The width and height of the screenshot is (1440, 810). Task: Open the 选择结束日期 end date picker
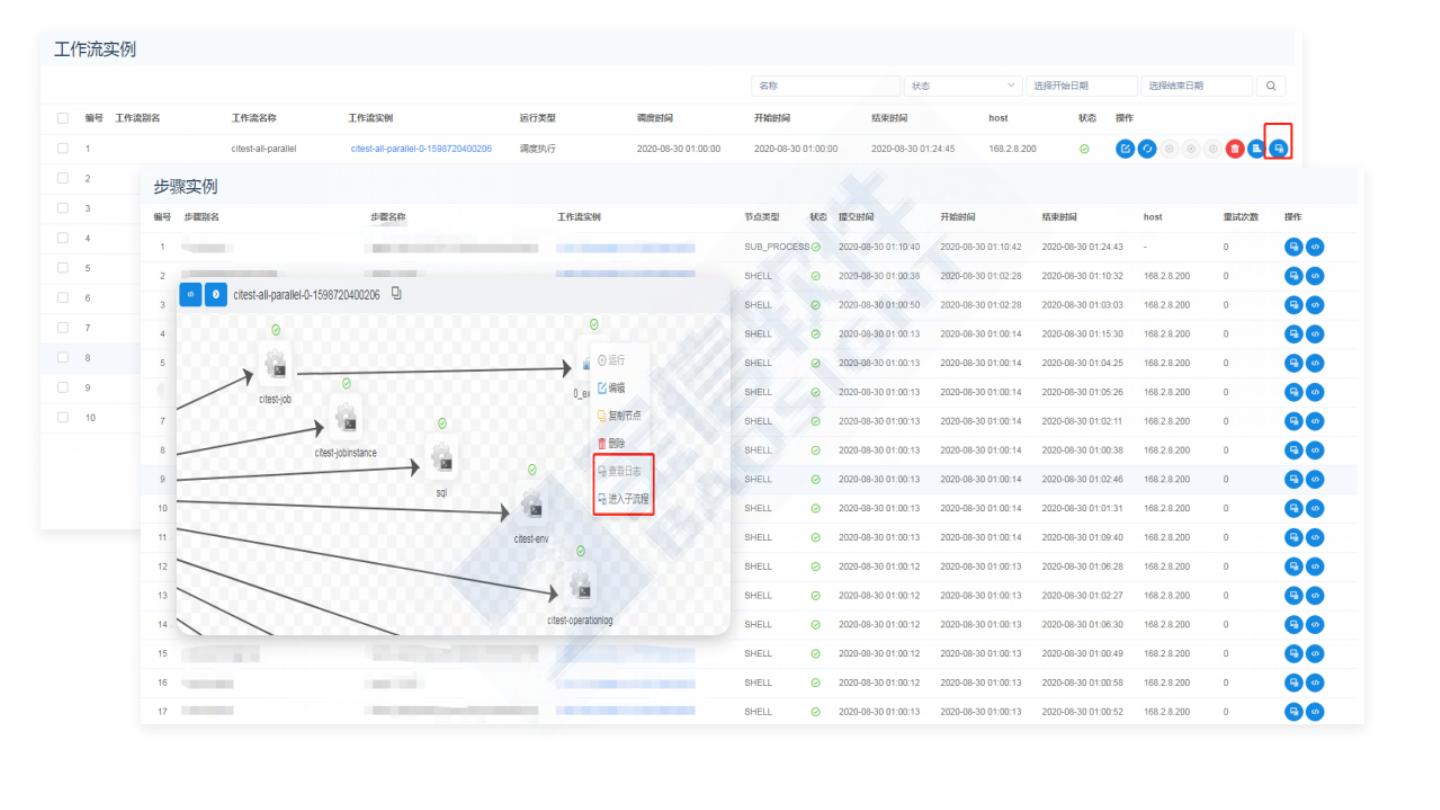click(x=1196, y=86)
